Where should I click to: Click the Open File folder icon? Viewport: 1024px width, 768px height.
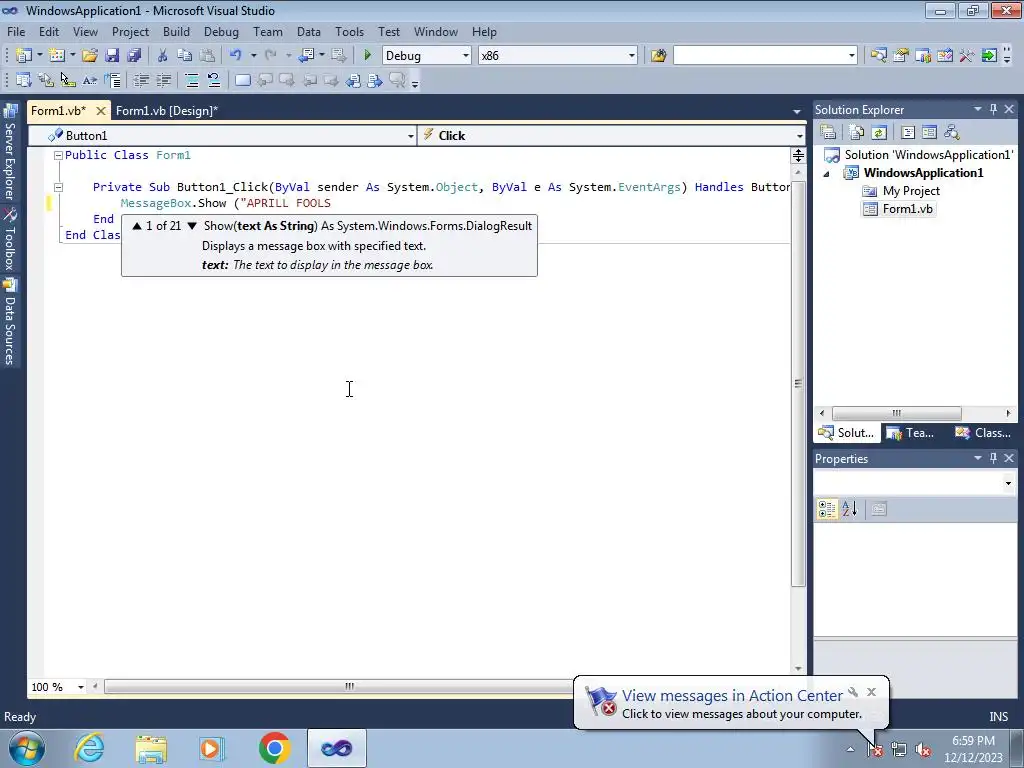click(89, 56)
